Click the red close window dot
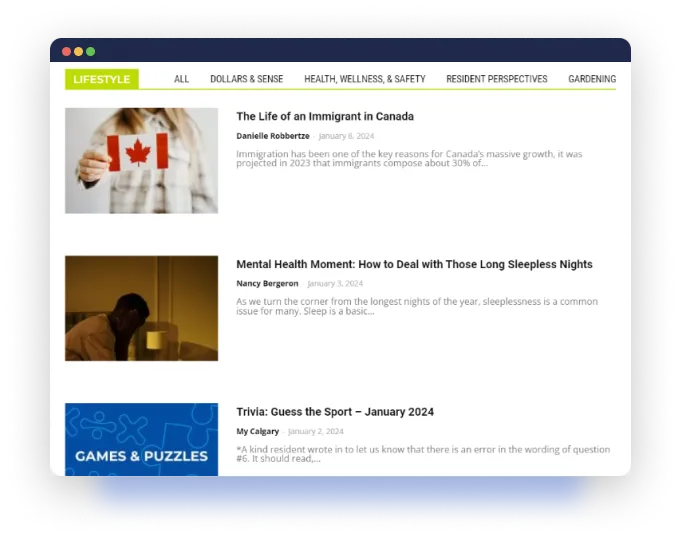Viewport: 681px width, 538px height. 66,52
